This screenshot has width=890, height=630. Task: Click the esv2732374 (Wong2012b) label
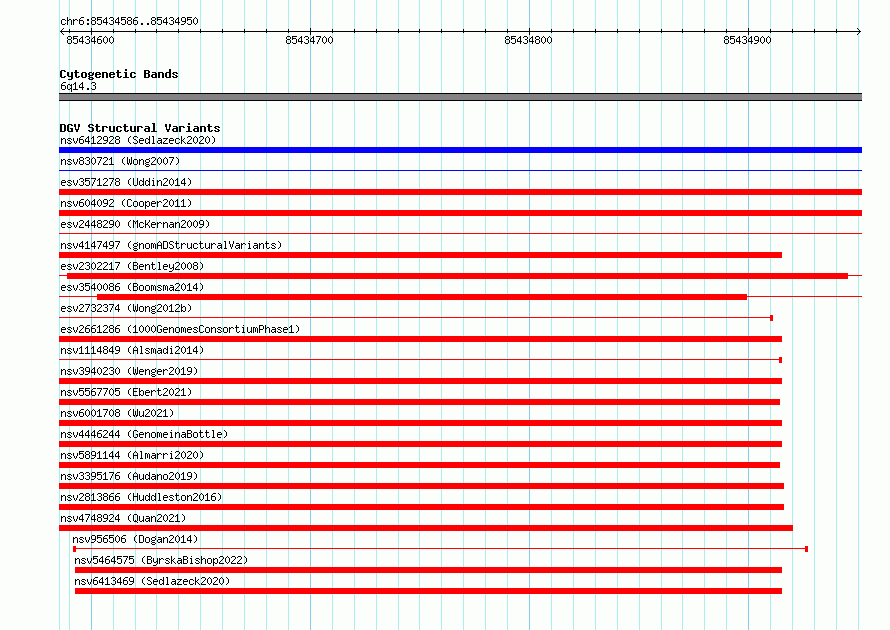click(x=126, y=308)
